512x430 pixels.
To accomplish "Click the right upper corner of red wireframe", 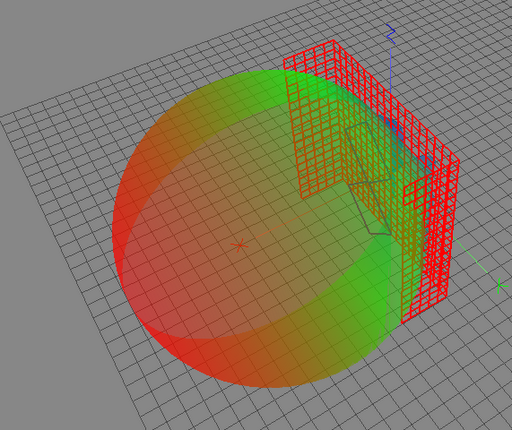I will point(459,161).
